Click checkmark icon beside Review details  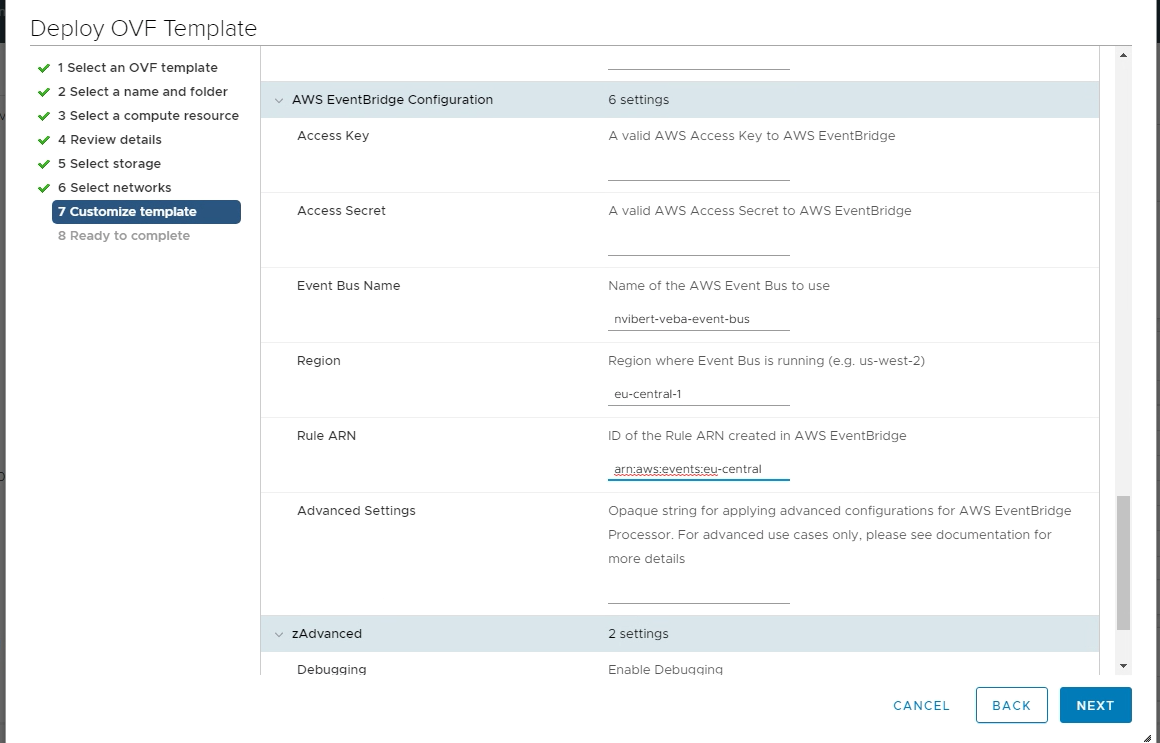tap(43, 140)
